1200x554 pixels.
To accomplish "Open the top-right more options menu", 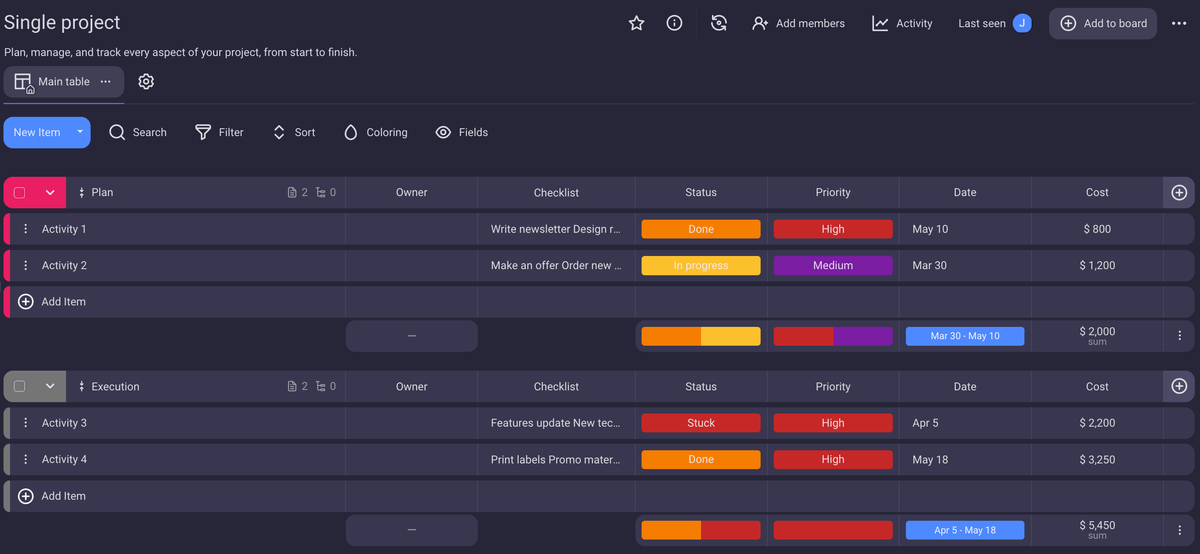I will pos(1179,23).
